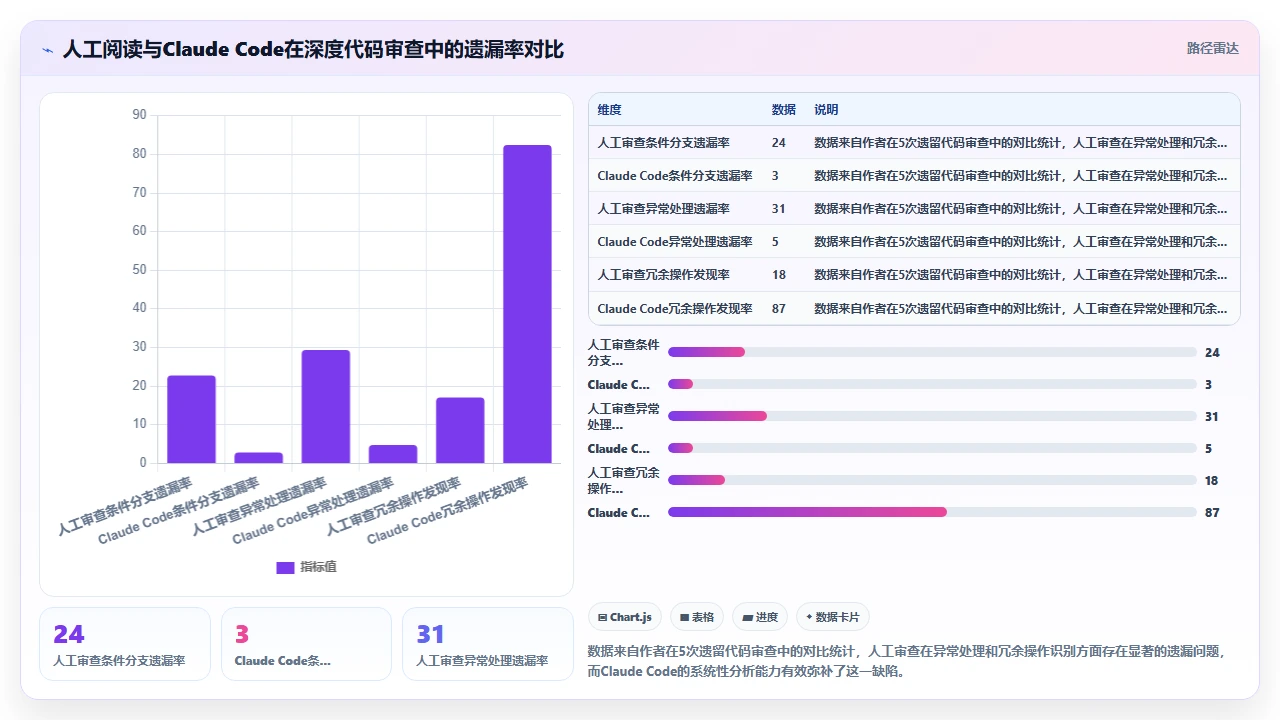Click the 数据卡片 chip
The width and height of the screenshot is (1280, 720).
point(834,617)
